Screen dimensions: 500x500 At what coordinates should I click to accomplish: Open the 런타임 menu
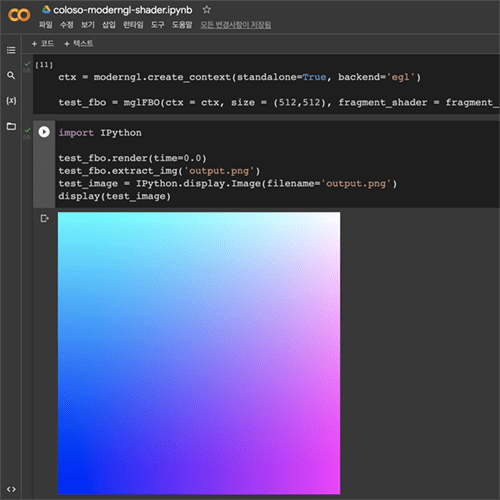[133, 25]
